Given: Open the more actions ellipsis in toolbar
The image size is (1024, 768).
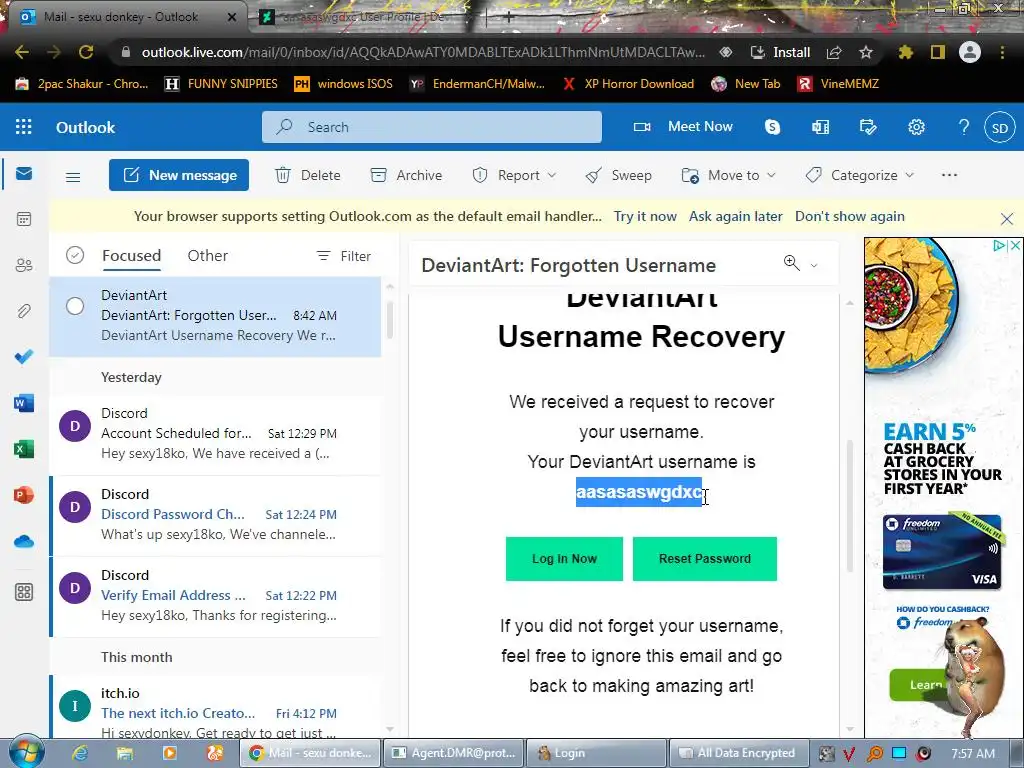Looking at the screenshot, I should (950, 175).
